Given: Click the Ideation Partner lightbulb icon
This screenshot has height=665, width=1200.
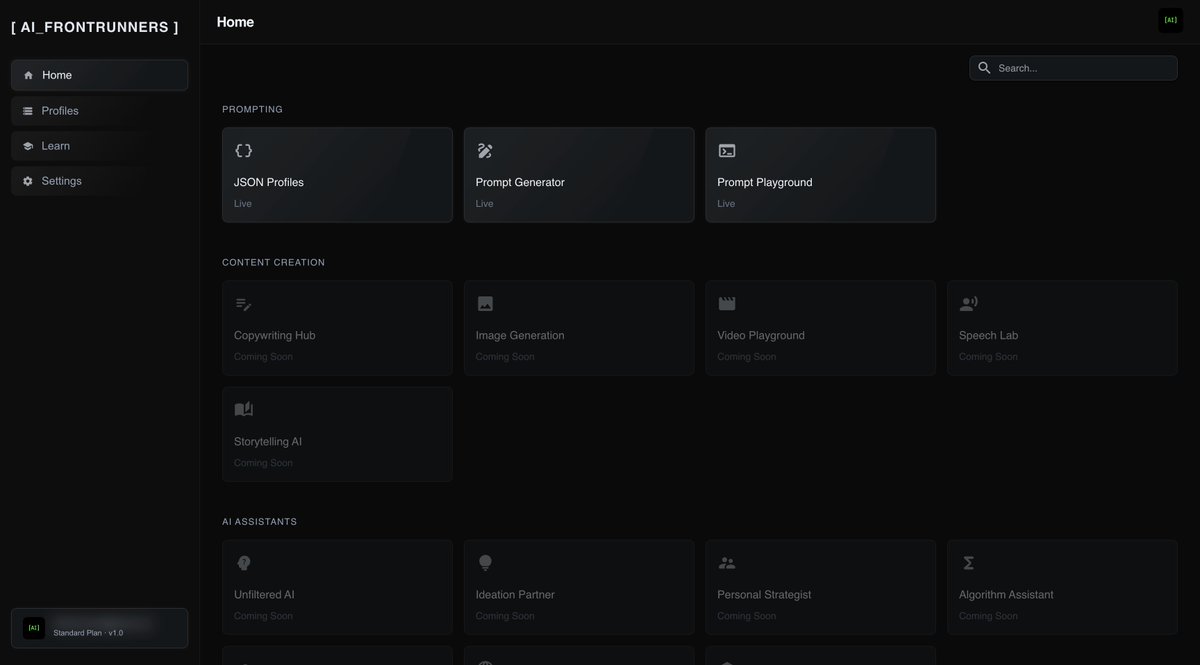Looking at the screenshot, I should [x=485, y=563].
